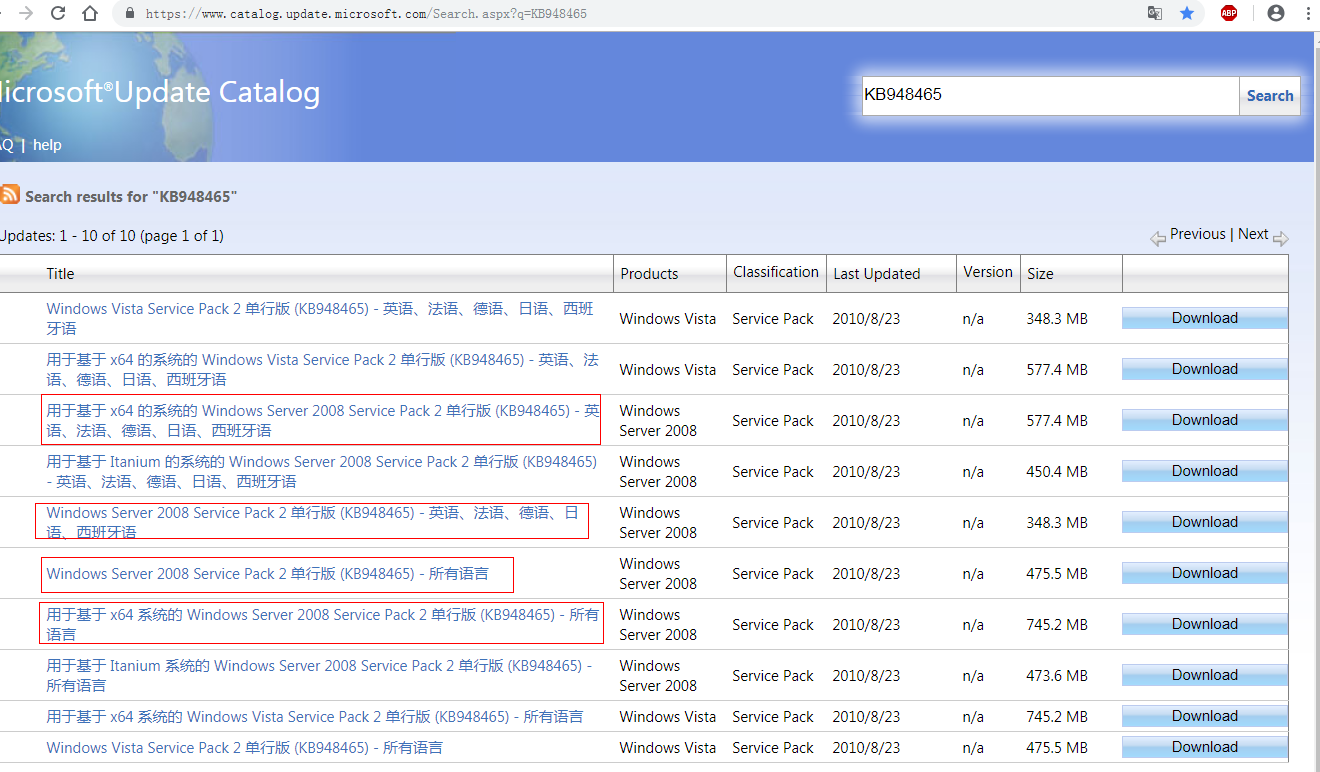Download the Vista 475.5 MB all-languages update

[1205, 747]
